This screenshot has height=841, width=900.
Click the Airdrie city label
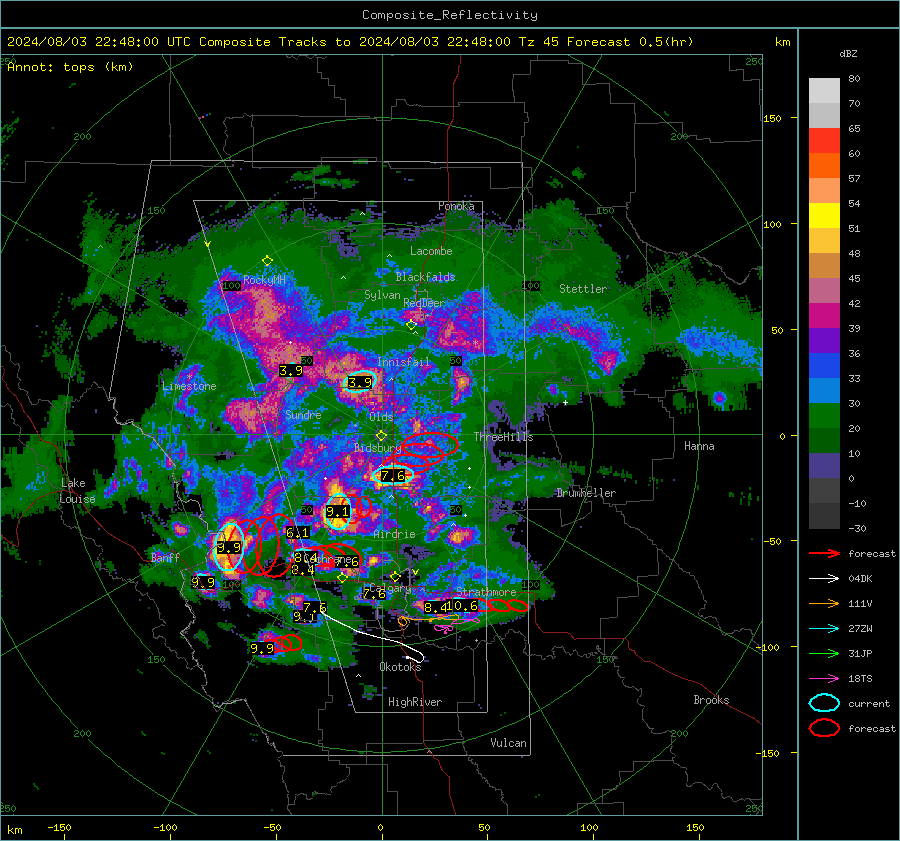[394, 534]
